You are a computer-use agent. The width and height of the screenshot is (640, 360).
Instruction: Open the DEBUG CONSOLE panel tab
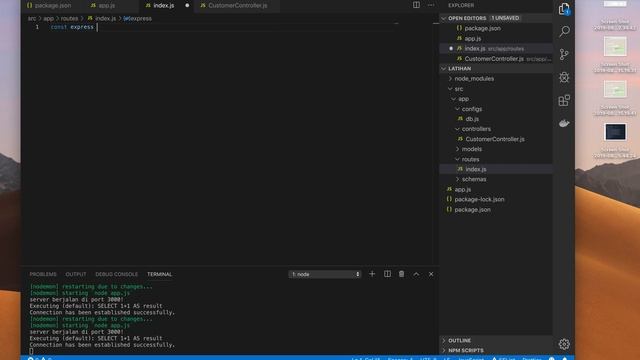(117, 274)
